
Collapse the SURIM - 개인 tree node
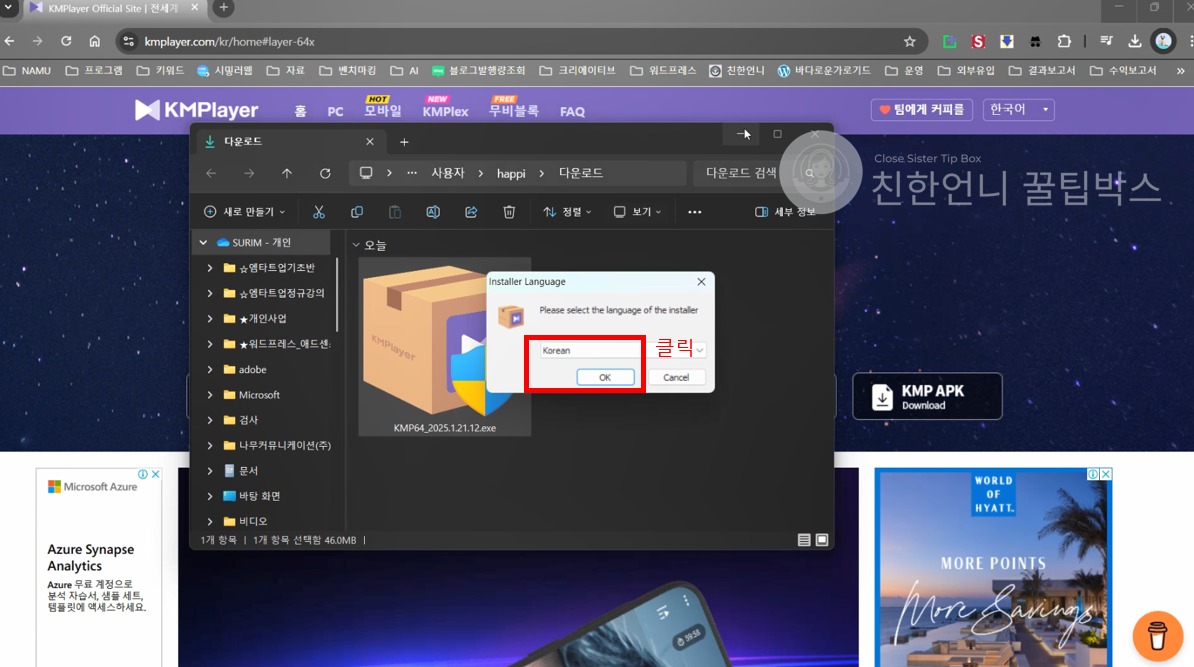pos(203,242)
